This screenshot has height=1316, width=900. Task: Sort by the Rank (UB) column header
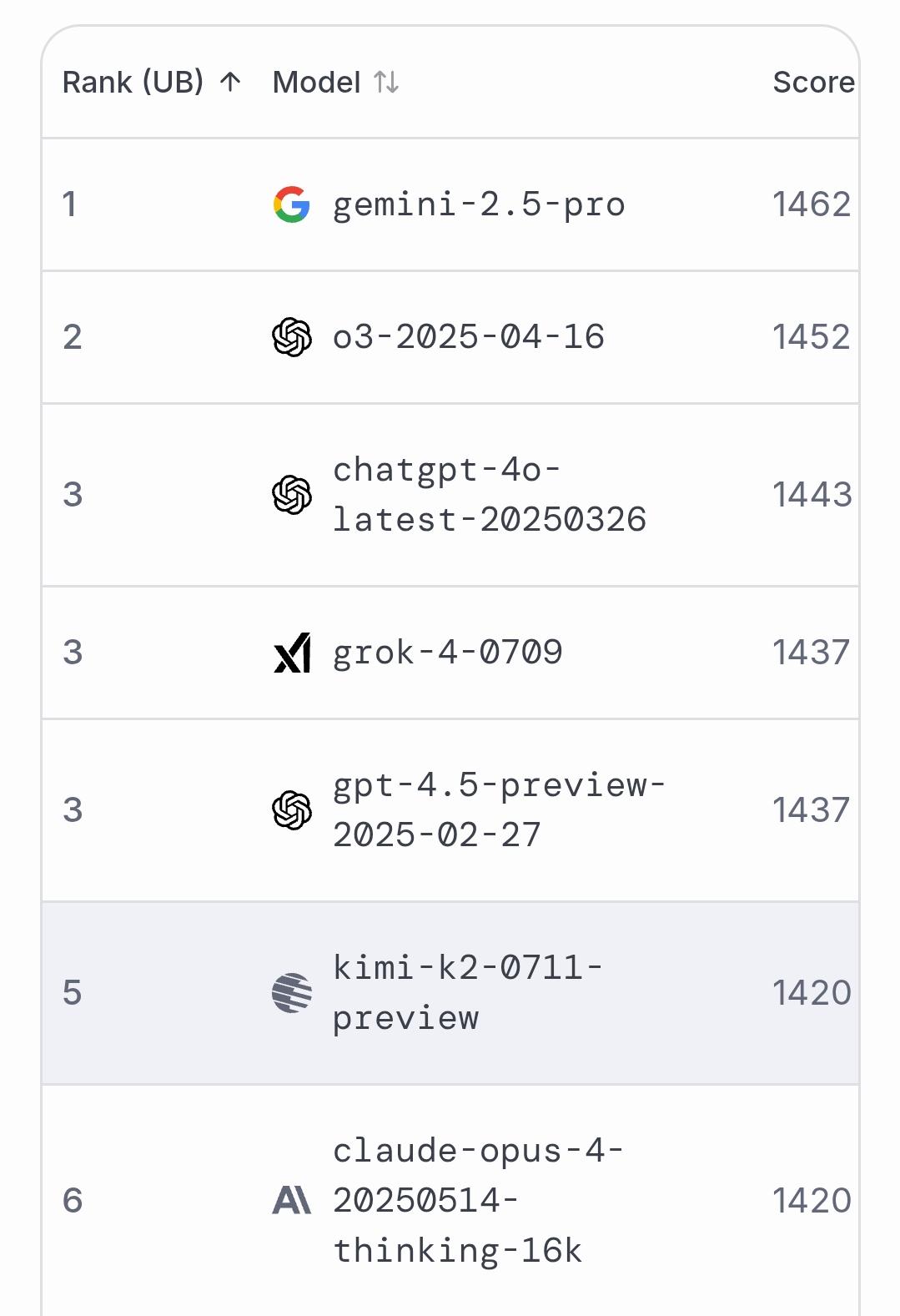tap(133, 82)
